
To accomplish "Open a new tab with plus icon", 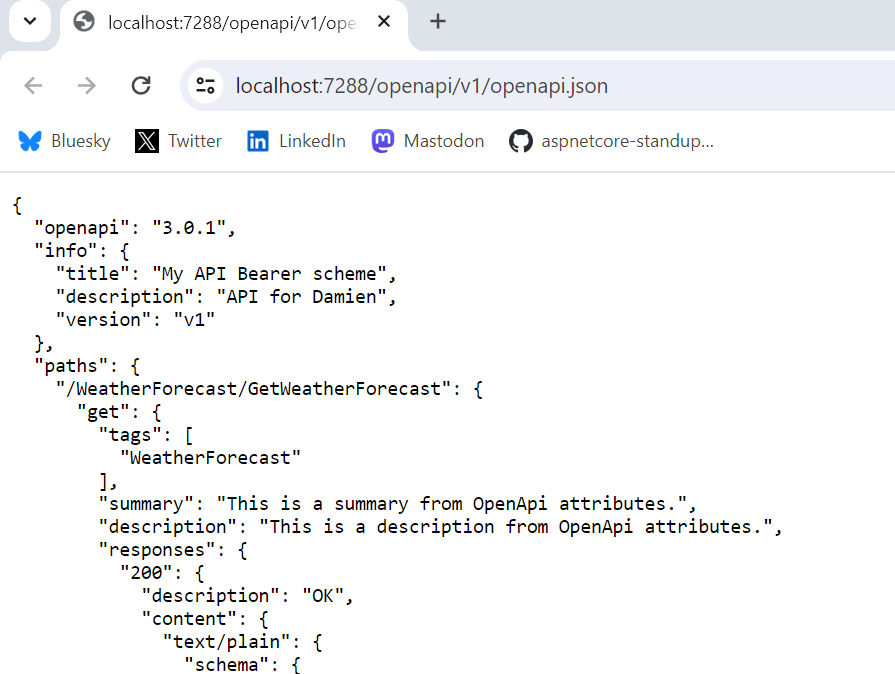I will pos(437,22).
